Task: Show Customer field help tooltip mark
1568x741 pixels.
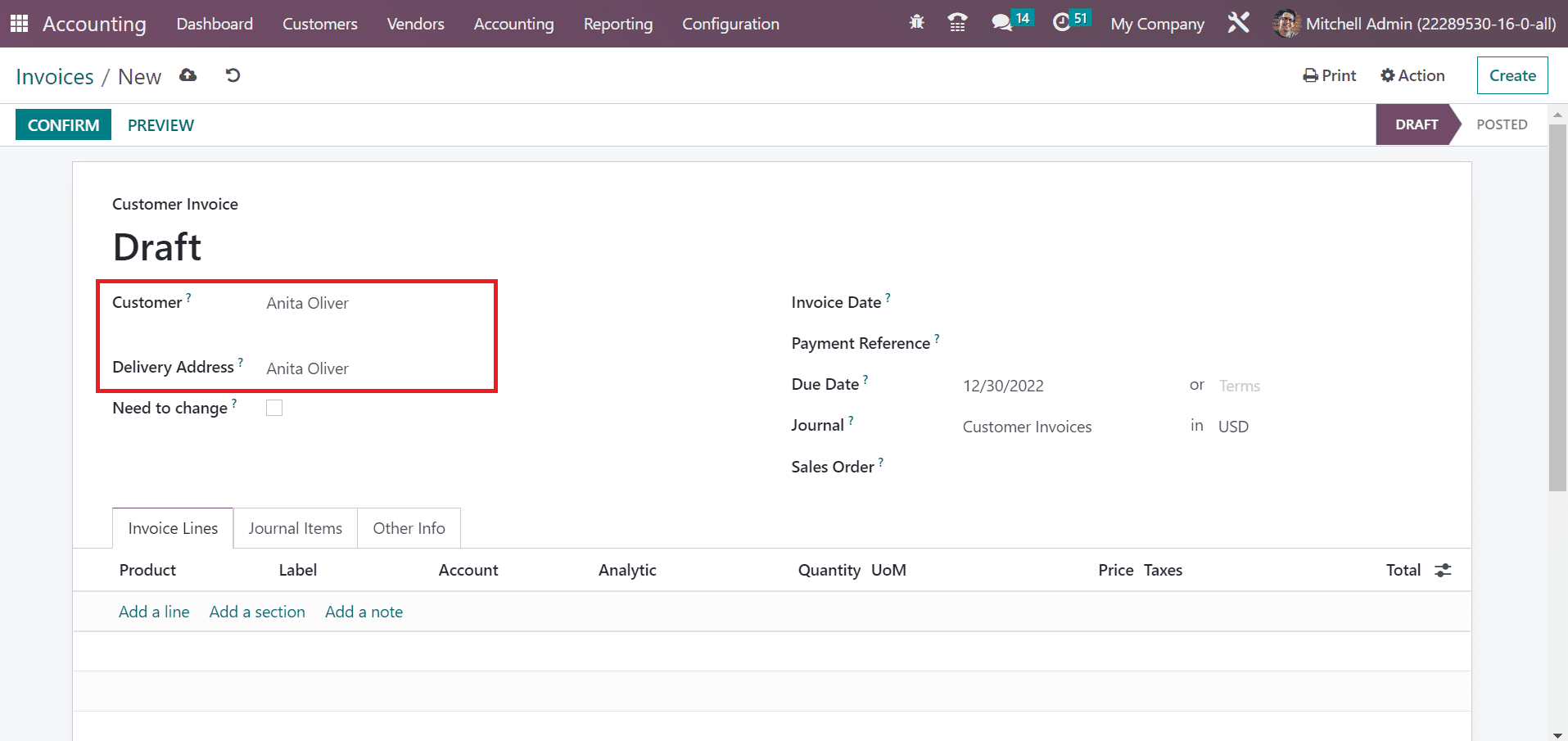Action: pos(188,298)
